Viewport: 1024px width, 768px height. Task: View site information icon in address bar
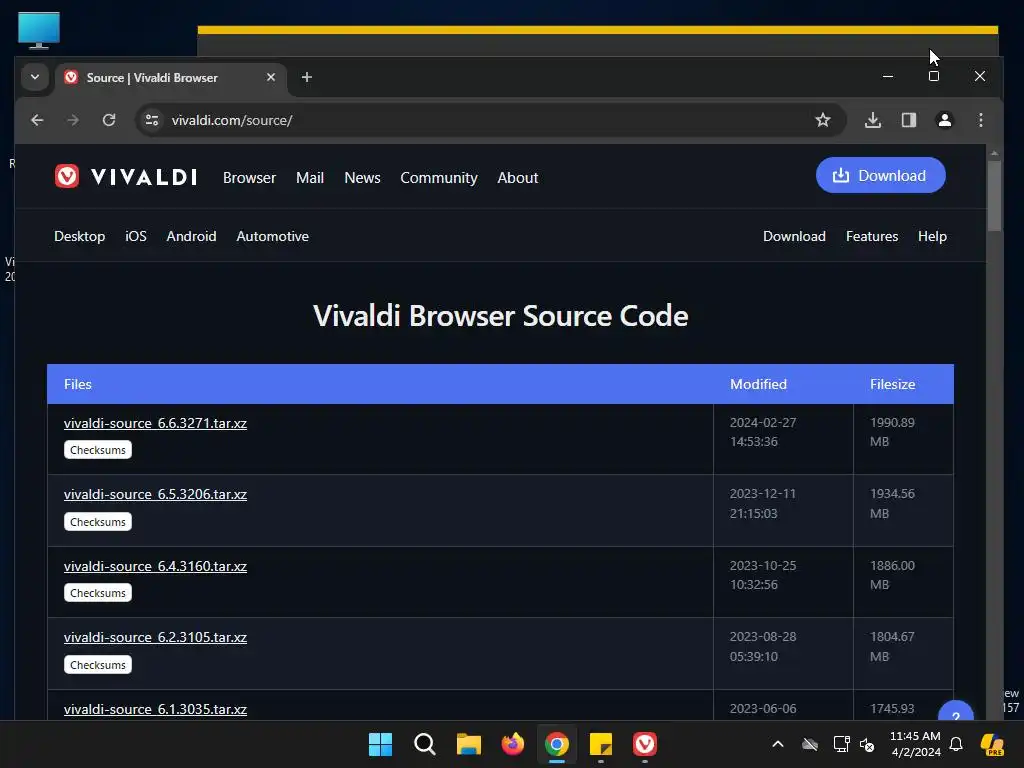[x=152, y=120]
